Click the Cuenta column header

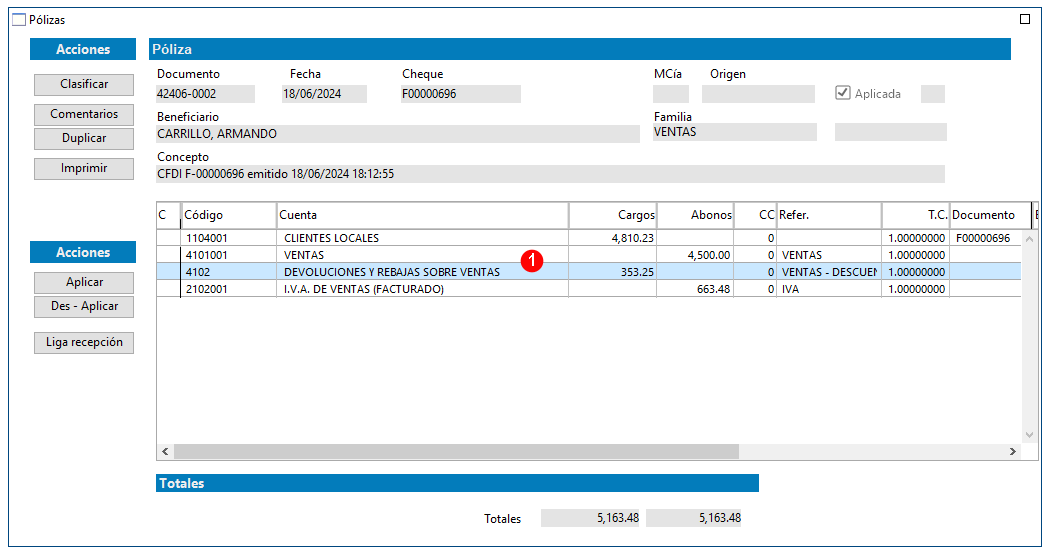(422, 215)
